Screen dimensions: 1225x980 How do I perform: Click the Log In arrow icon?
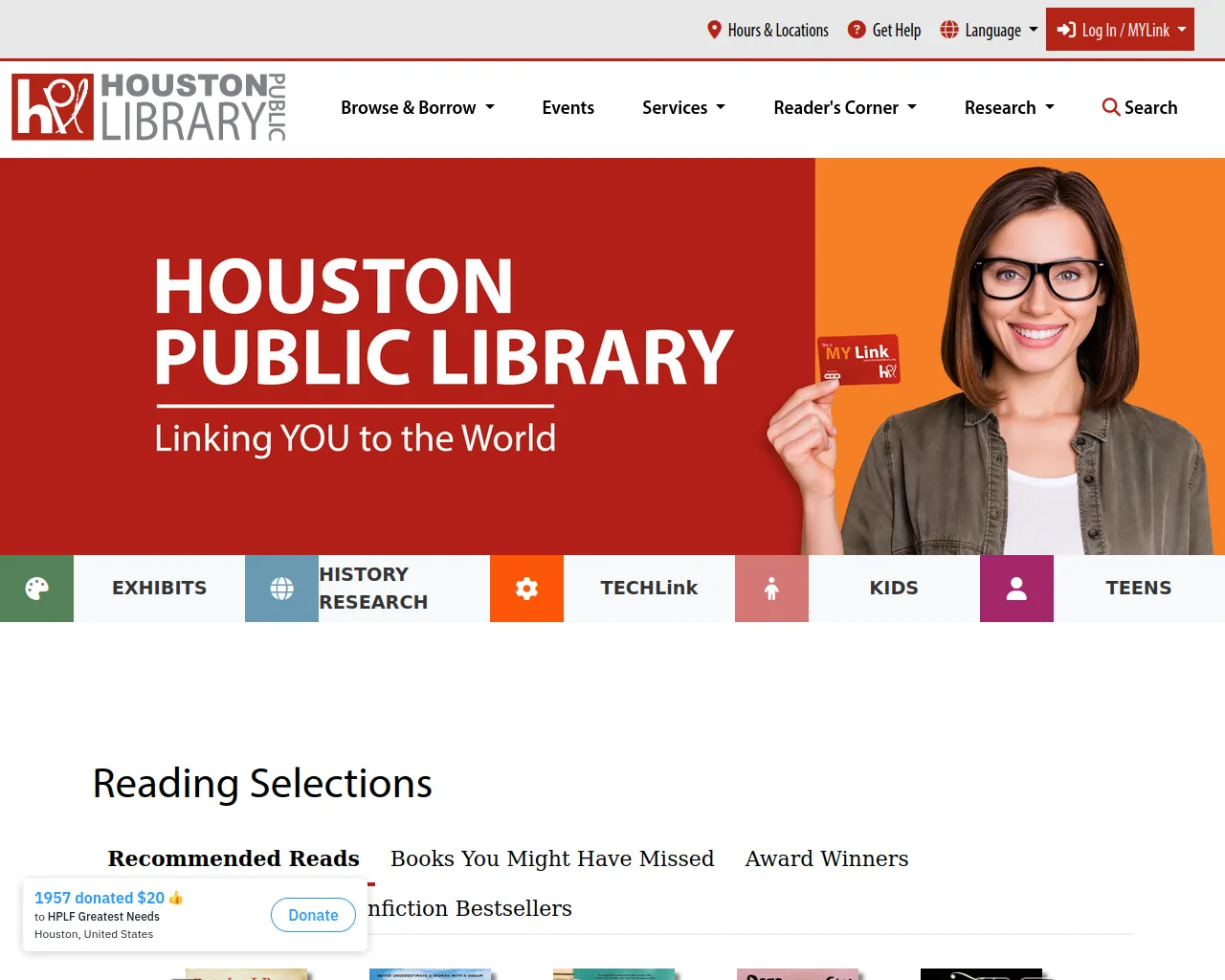click(1066, 30)
